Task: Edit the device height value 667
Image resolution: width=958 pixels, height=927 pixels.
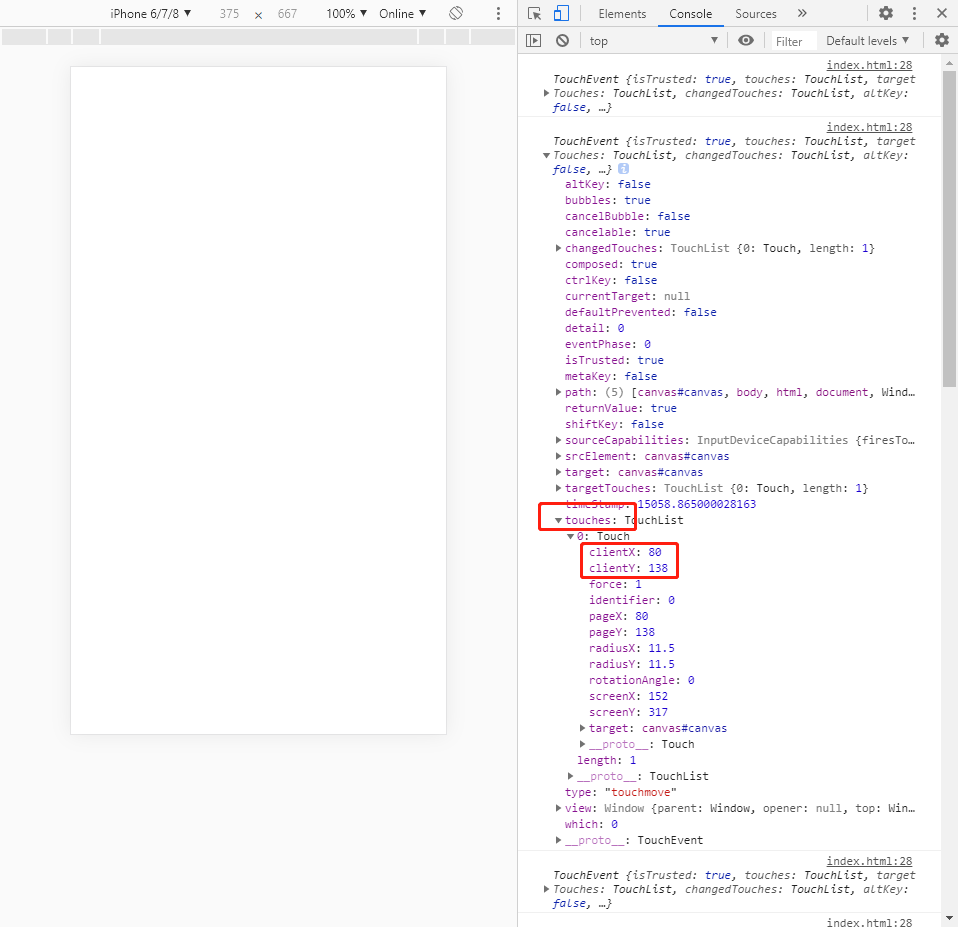Action: [x=287, y=13]
